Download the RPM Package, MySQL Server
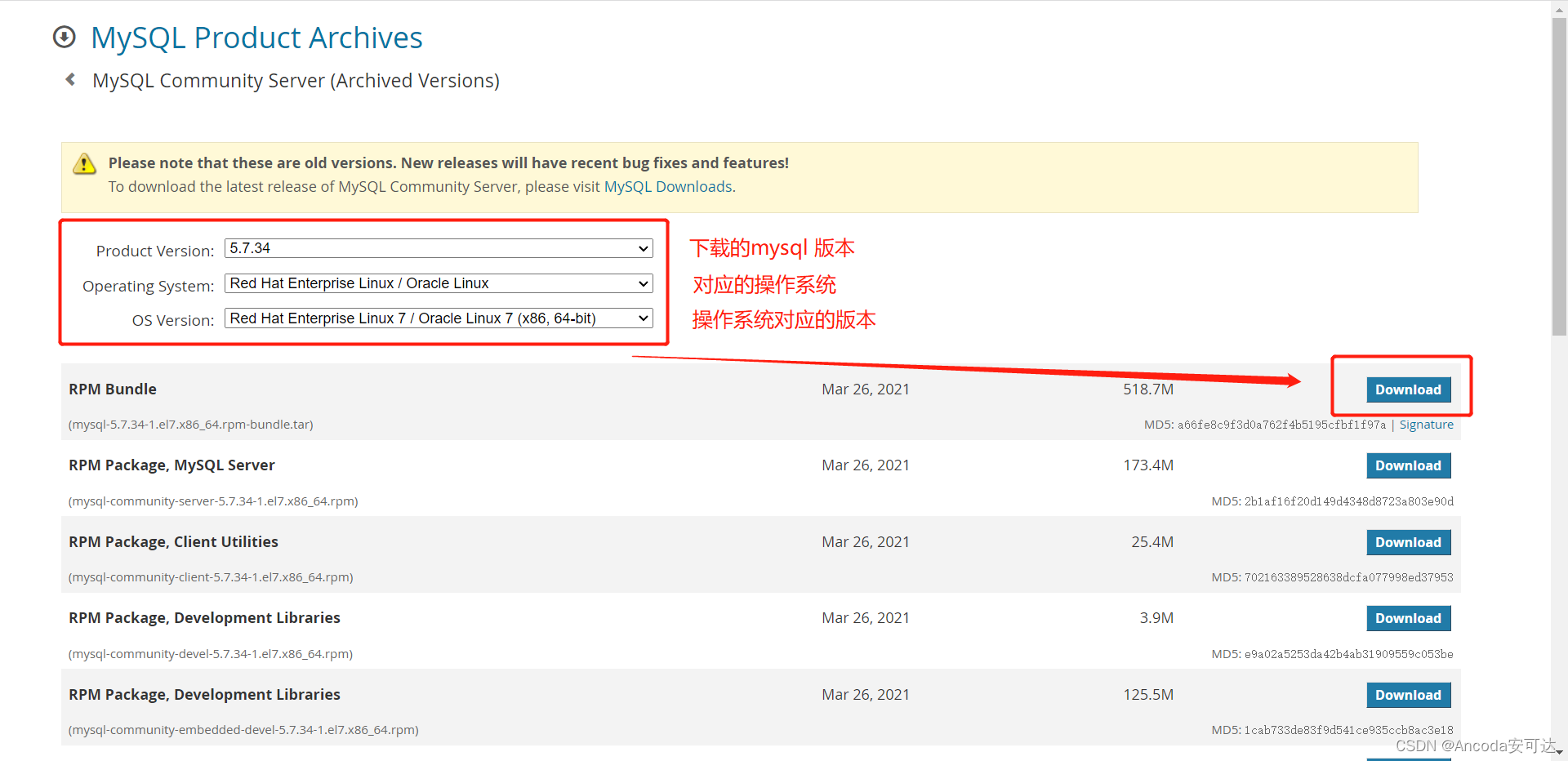This screenshot has height=761, width=1568. [1408, 465]
